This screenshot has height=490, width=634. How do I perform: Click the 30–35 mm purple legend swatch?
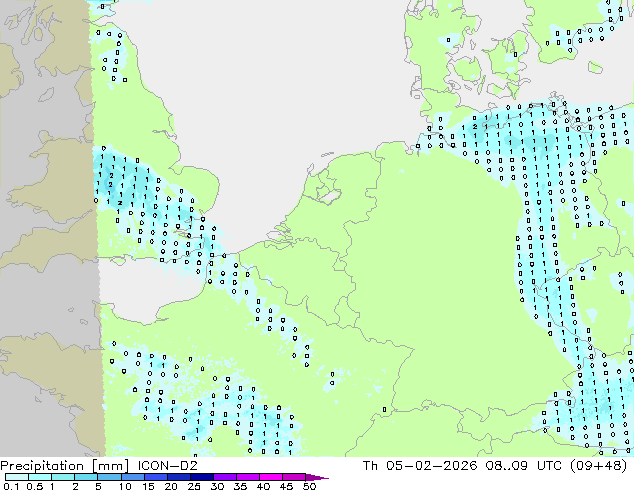(x=224, y=477)
